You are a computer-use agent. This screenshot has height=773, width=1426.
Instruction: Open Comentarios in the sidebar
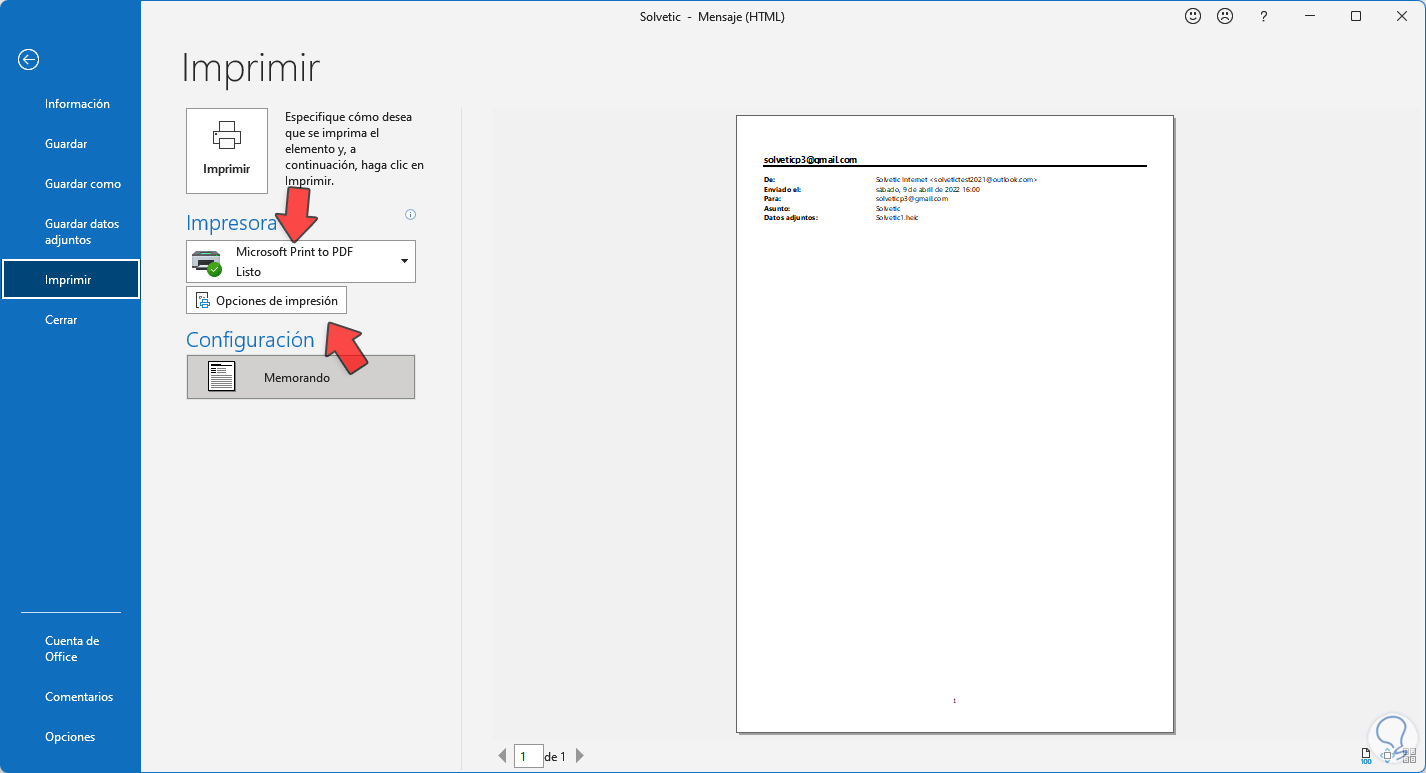click(x=79, y=697)
